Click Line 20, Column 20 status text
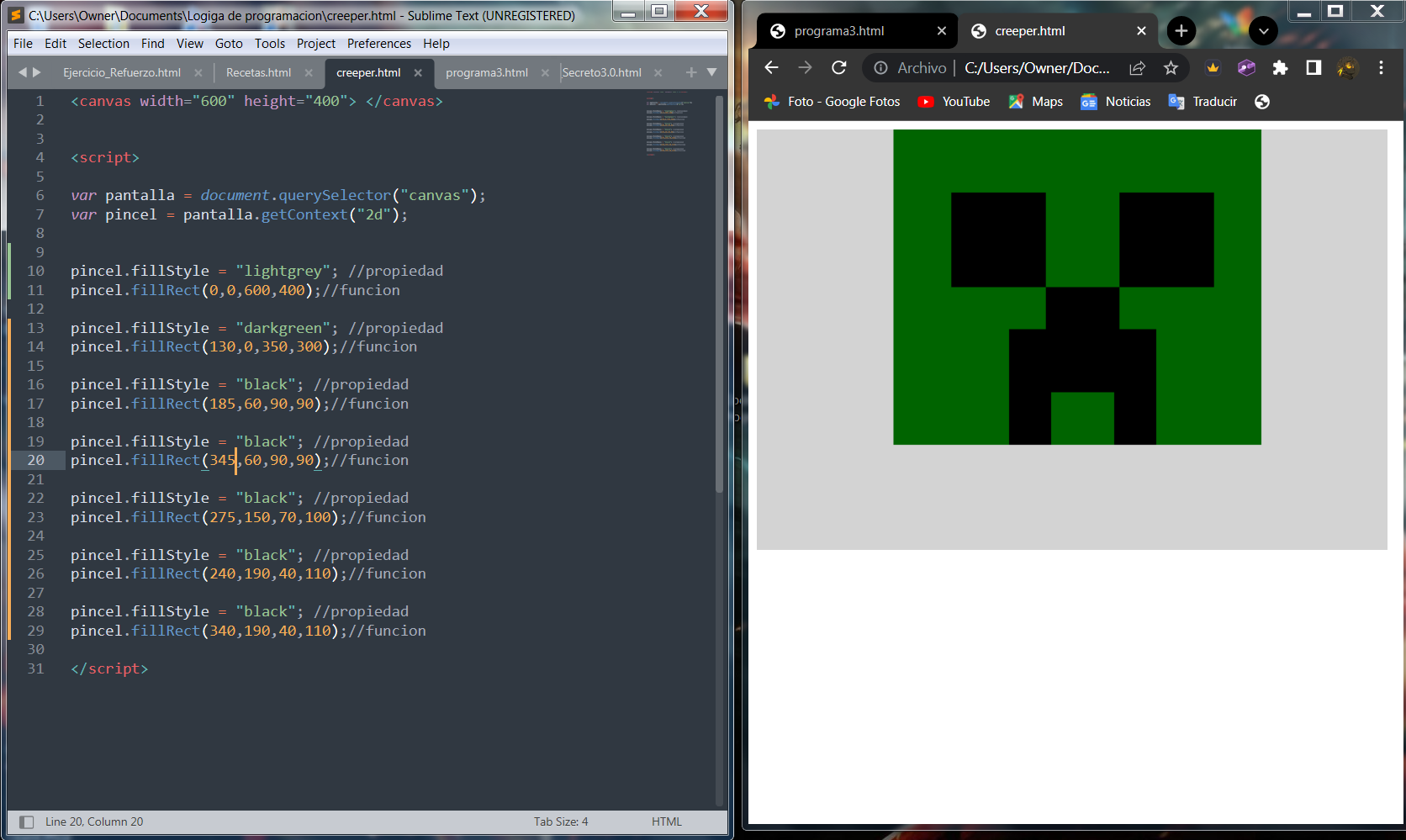The image size is (1406, 840). tap(94, 822)
